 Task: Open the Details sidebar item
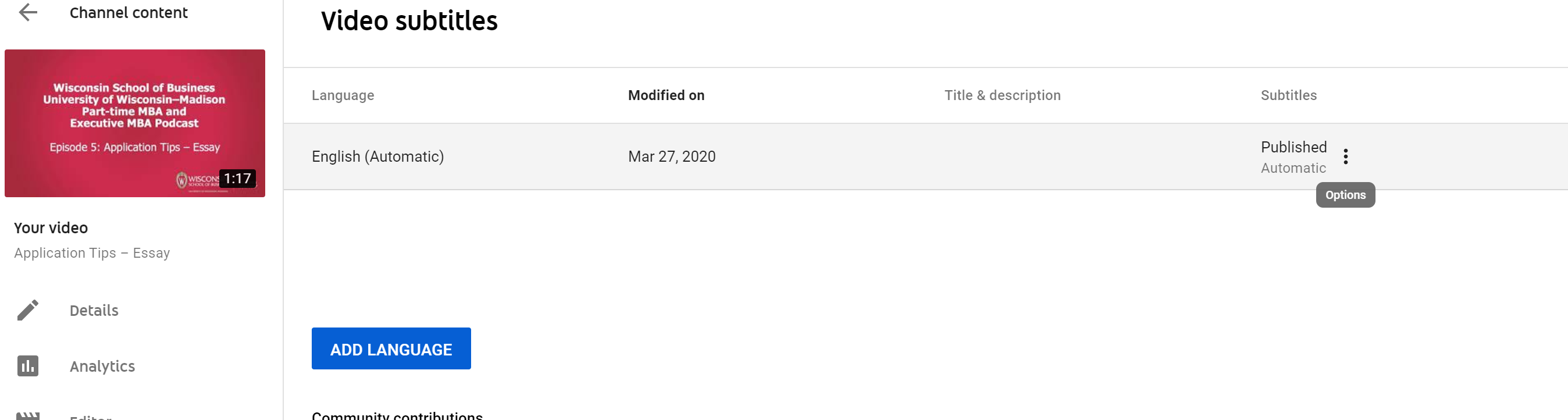click(x=94, y=311)
